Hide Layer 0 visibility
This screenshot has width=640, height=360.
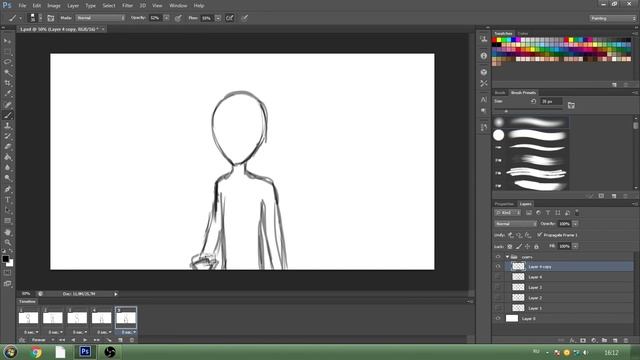(498, 318)
